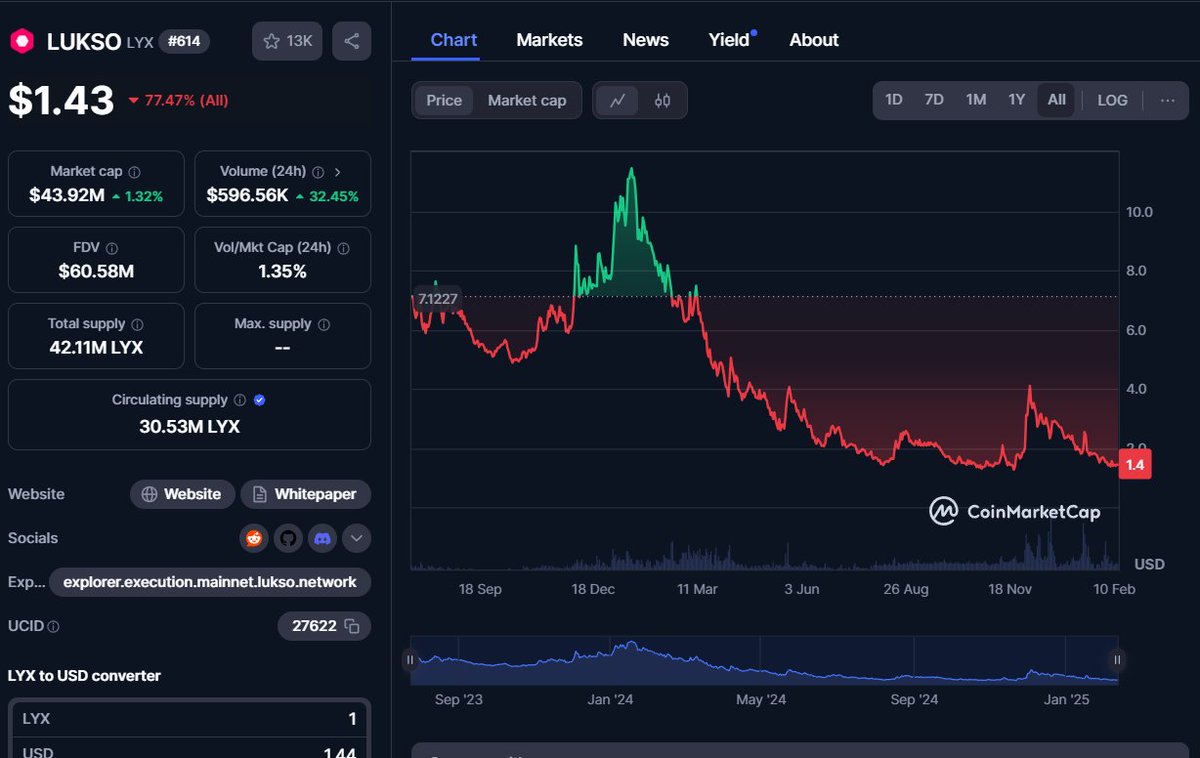Open the Whitepaper link

click(305, 494)
